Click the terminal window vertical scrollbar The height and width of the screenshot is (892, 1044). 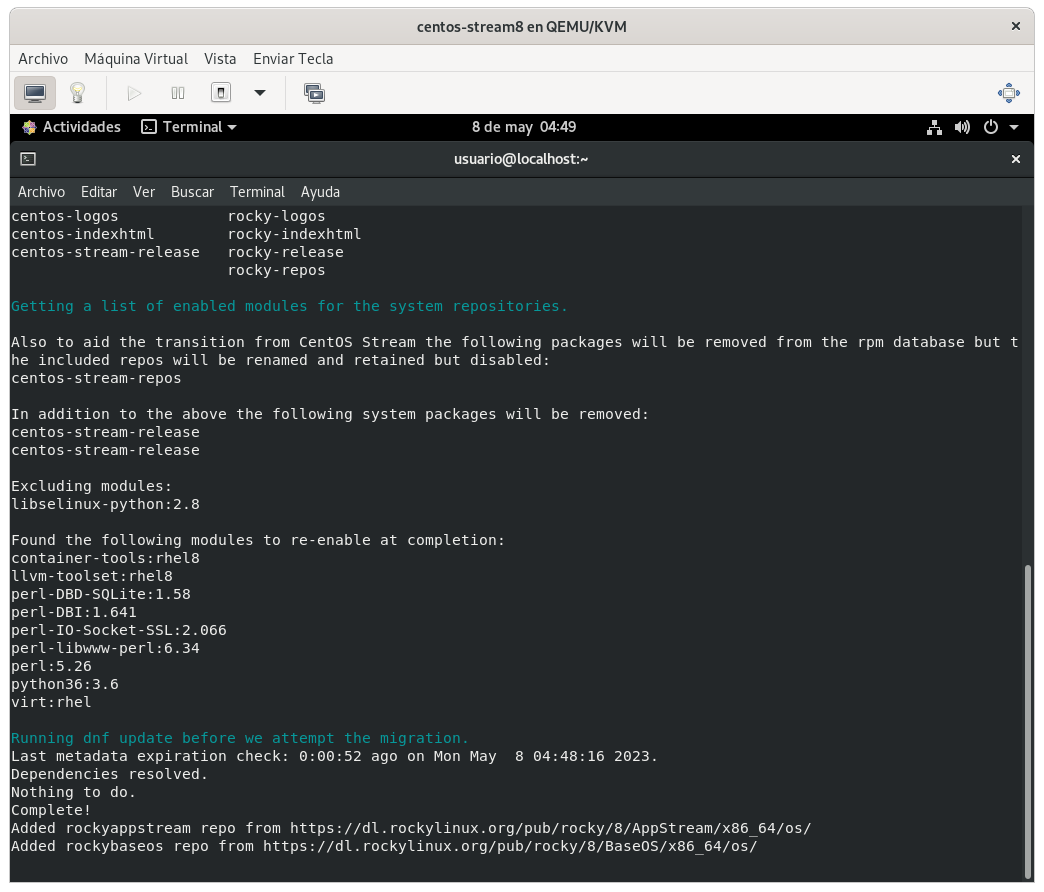tap(1027, 718)
